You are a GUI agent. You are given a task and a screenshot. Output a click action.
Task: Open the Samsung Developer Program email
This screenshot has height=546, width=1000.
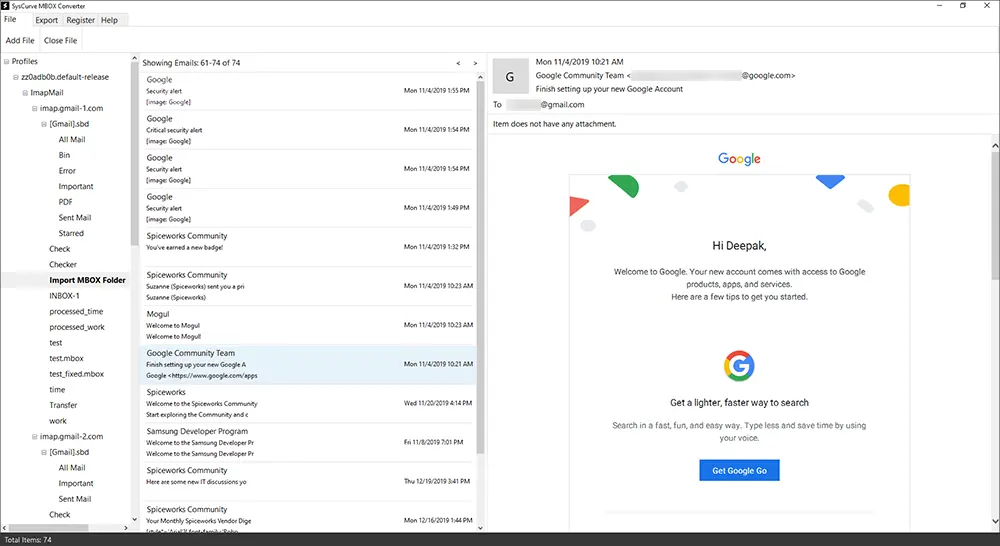click(x=308, y=442)
